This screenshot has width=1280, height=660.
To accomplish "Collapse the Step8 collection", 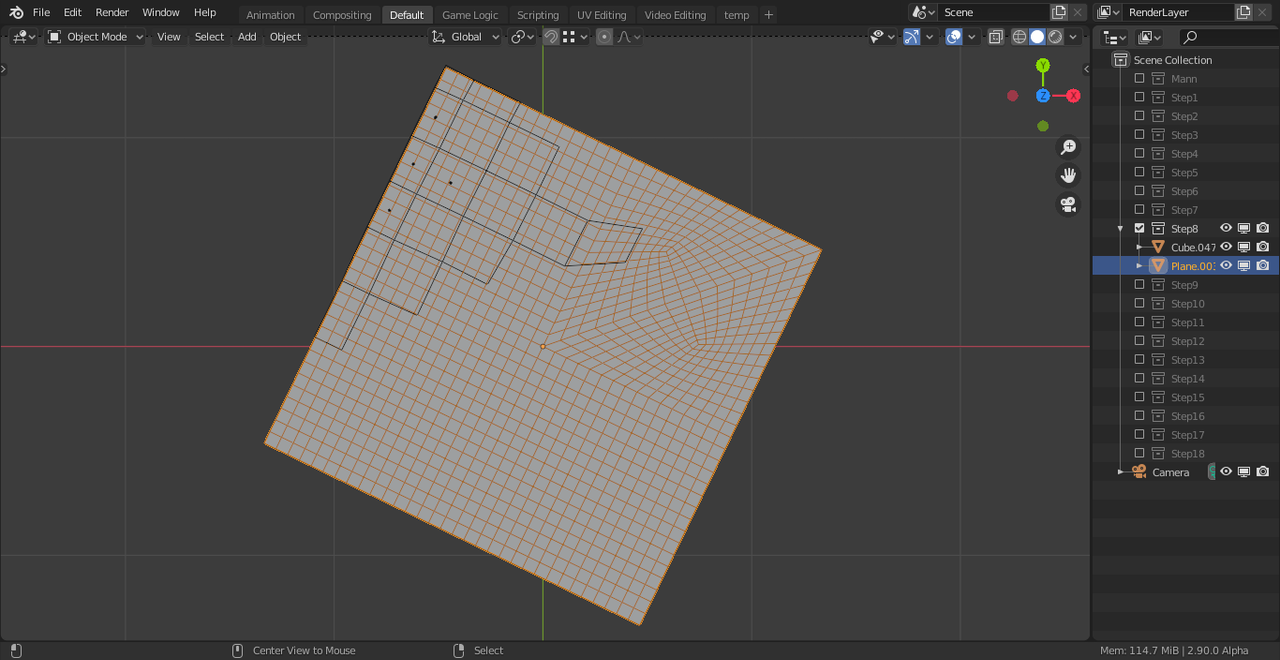I will click(1120, 229).
